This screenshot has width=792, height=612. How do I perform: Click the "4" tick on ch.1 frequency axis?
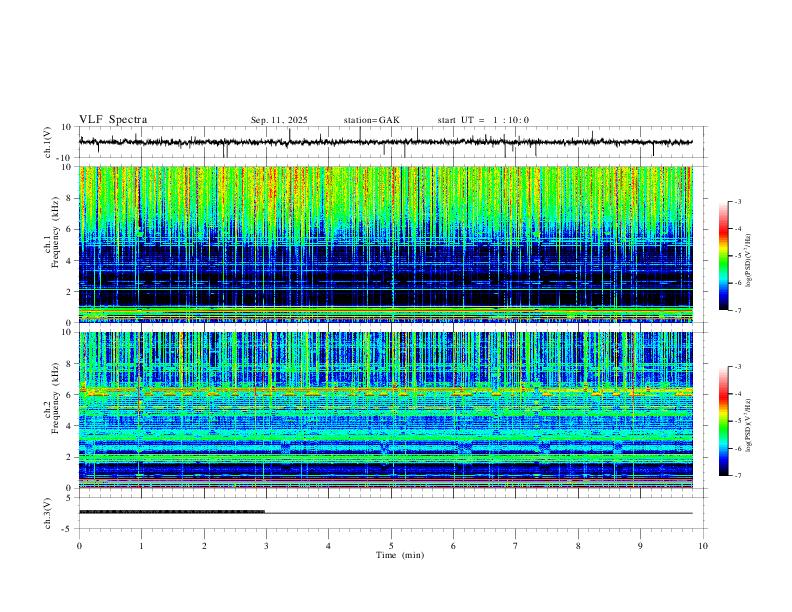click(70, 261)
